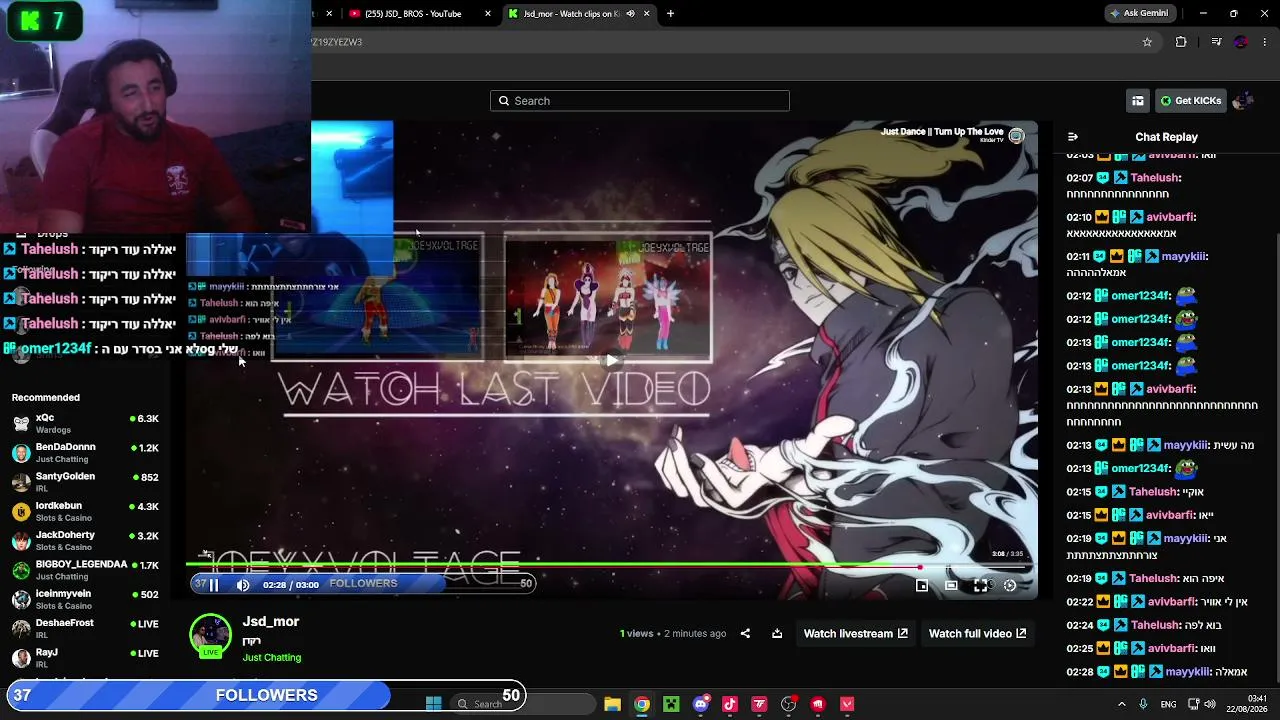Close the JSD_BROS YouTube tab
This screenshot has width=1280, height=720.
tap(488, 14)
